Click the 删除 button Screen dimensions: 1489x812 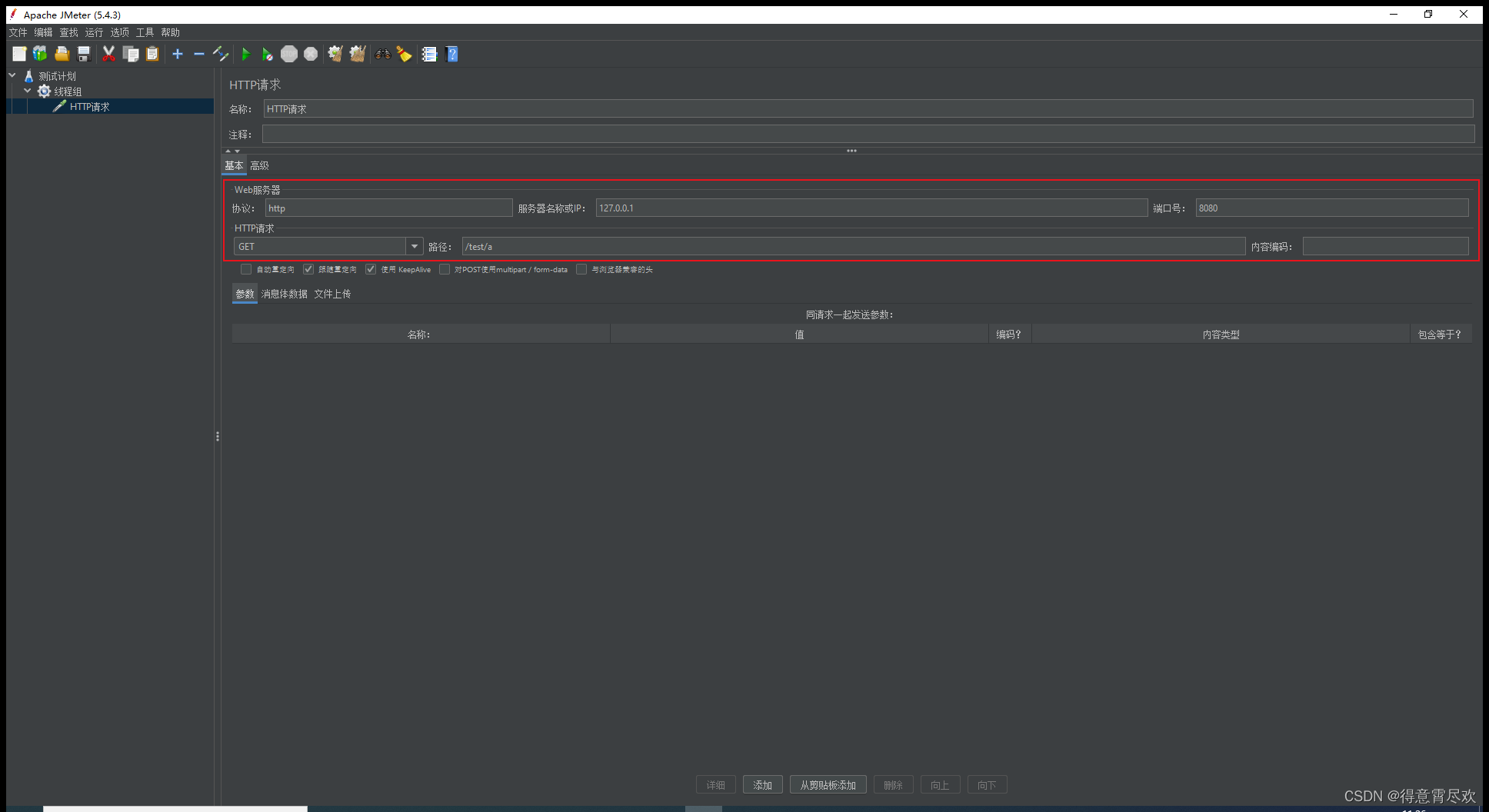click(x=893, y=785)
